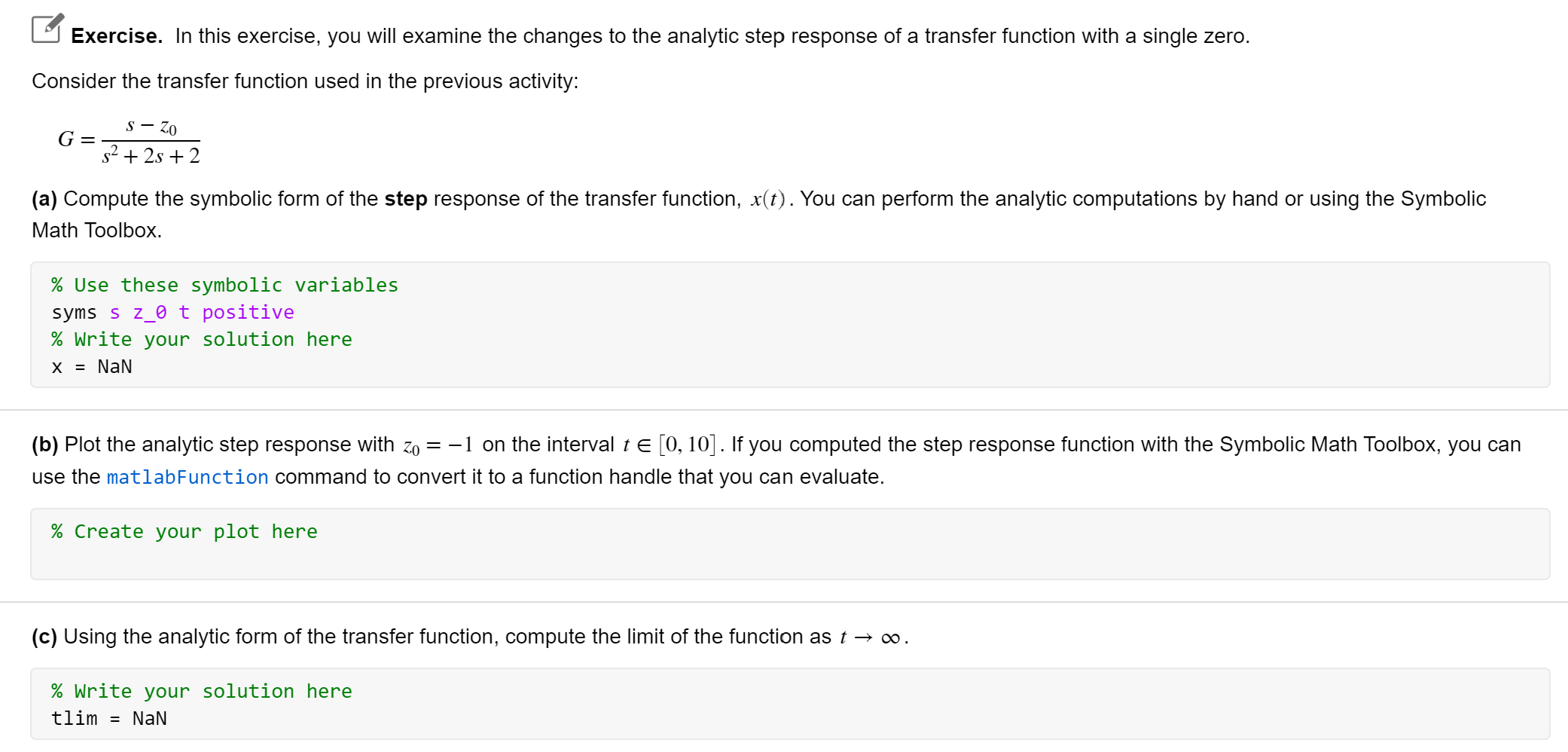The height and width of the screenshot is (752, 1568).
Task: Click the bold "Exercise." heading
Action: point(117,36)
